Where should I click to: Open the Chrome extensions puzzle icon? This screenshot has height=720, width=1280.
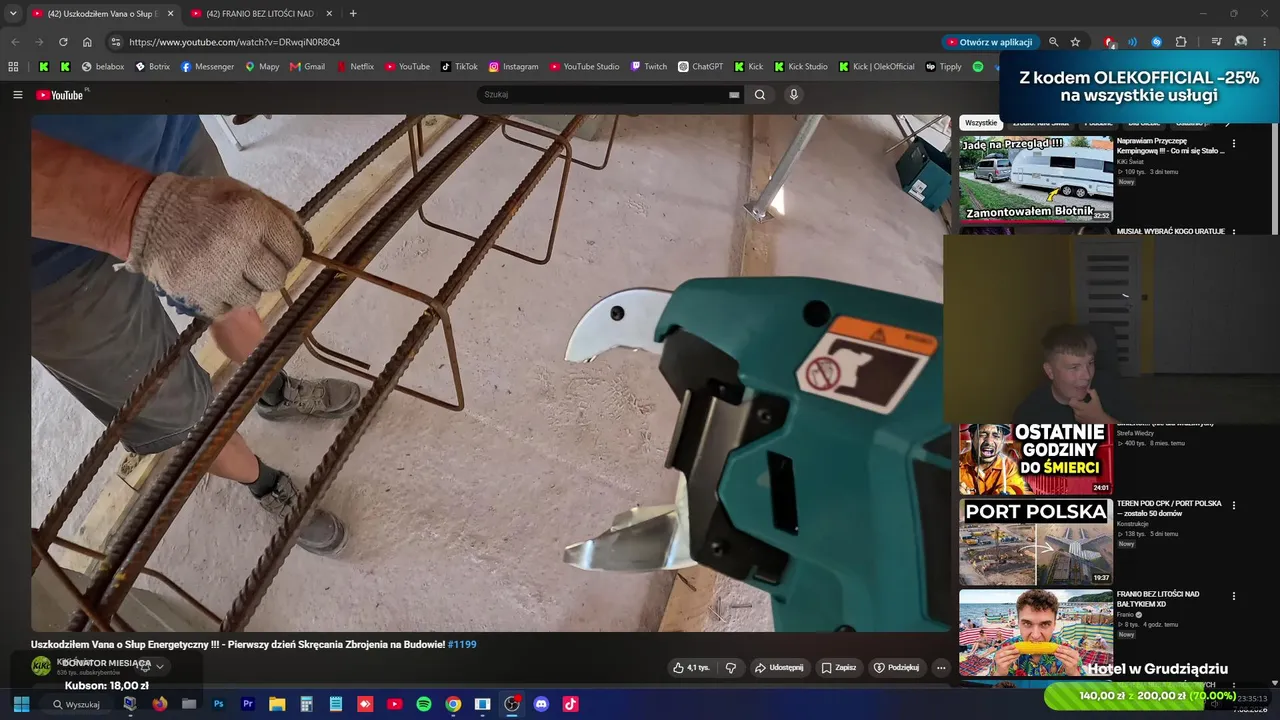[1181, 42]
